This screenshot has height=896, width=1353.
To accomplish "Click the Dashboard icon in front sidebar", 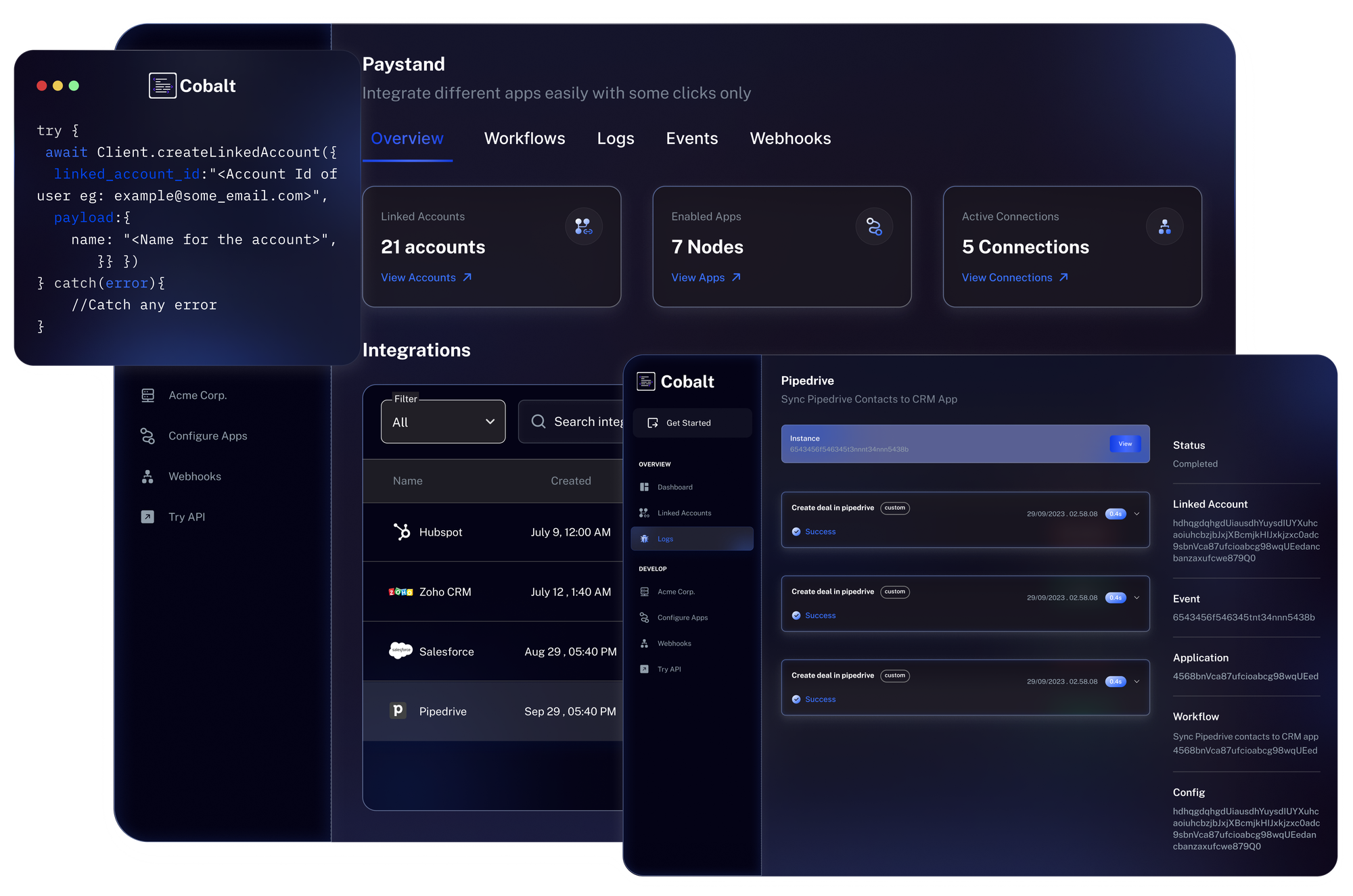I will tap(644, 487).
